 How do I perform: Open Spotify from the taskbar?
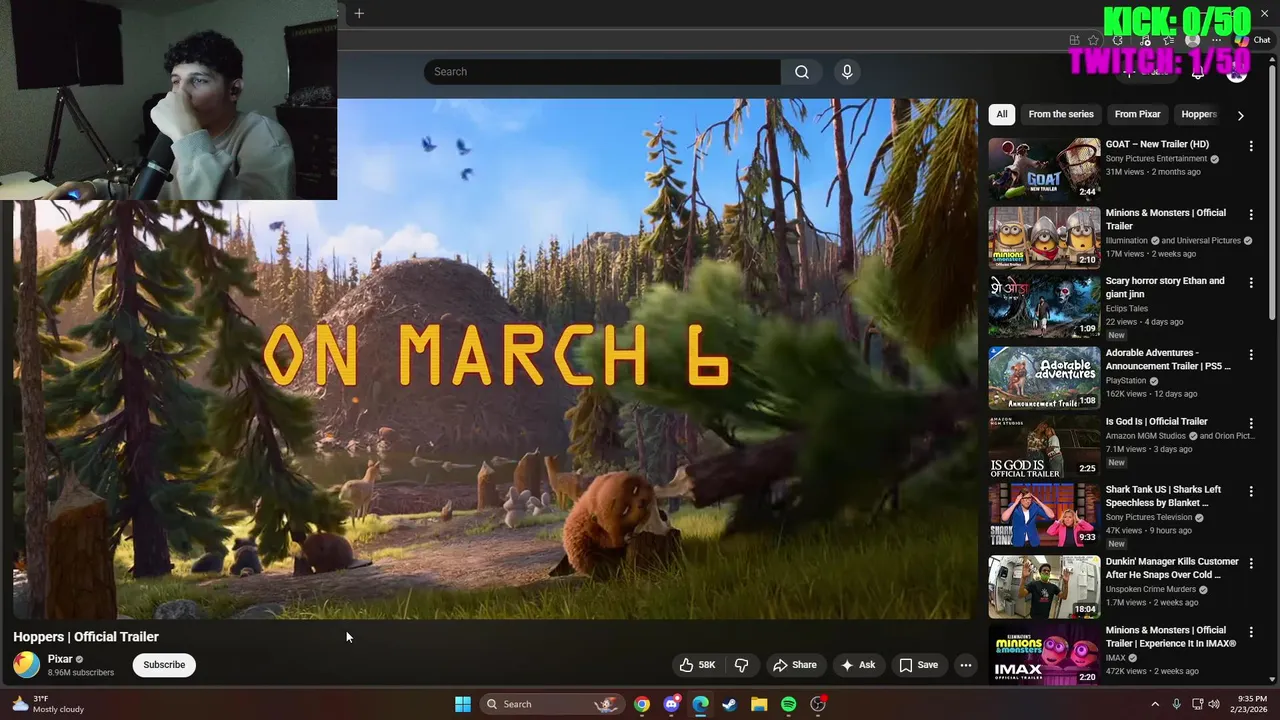(x=788, y=704)
